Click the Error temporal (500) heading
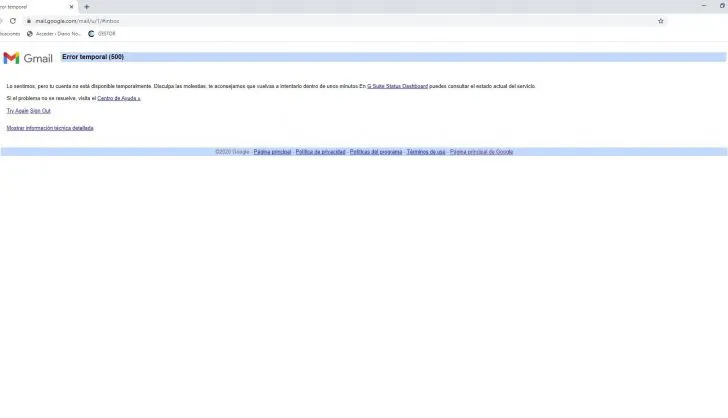The image size is (728, 418). click(x=93, y=57)
